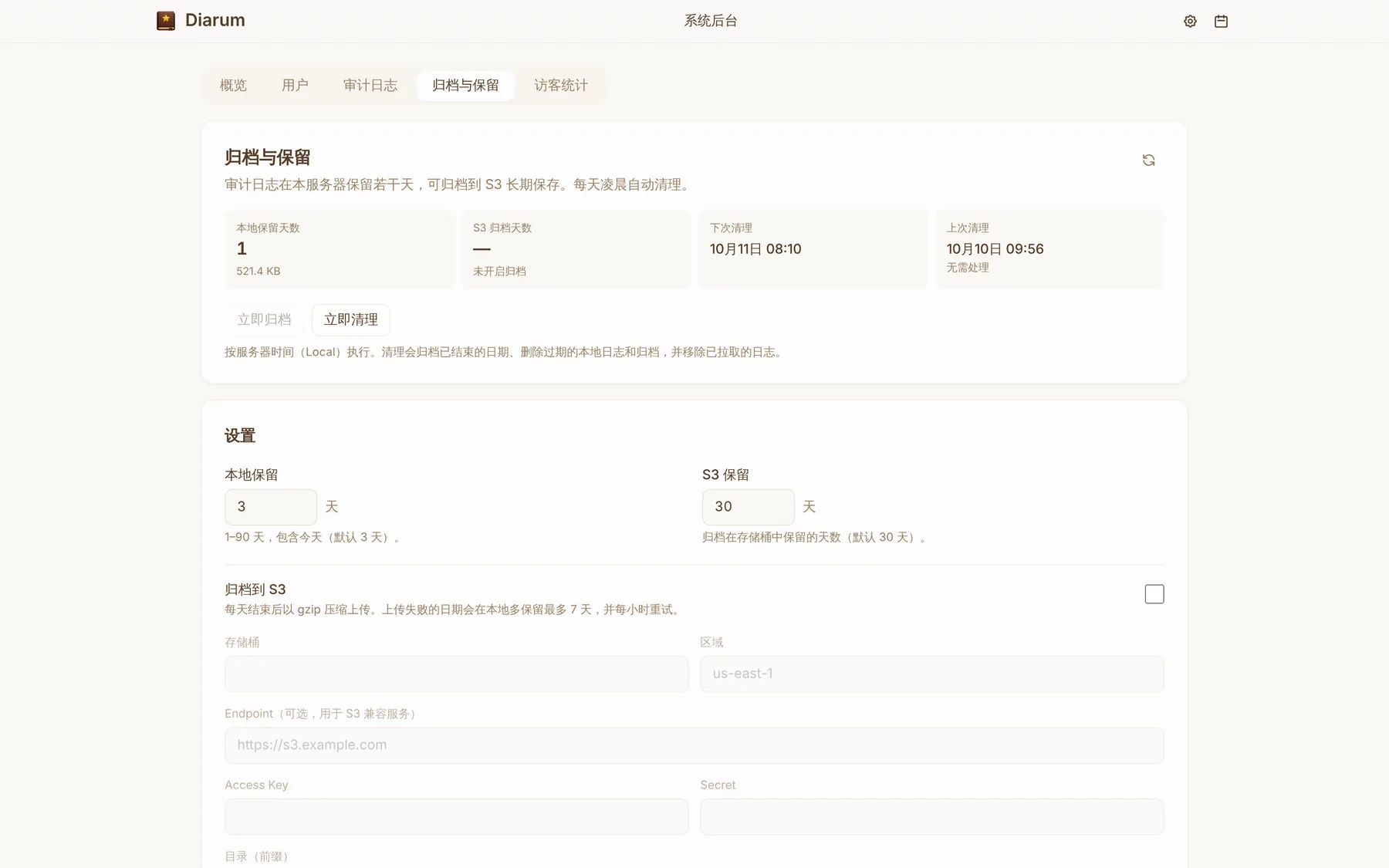Click the 区域 us-east-1 input field
Screen dimensions: 1389x868
point(931,674)
